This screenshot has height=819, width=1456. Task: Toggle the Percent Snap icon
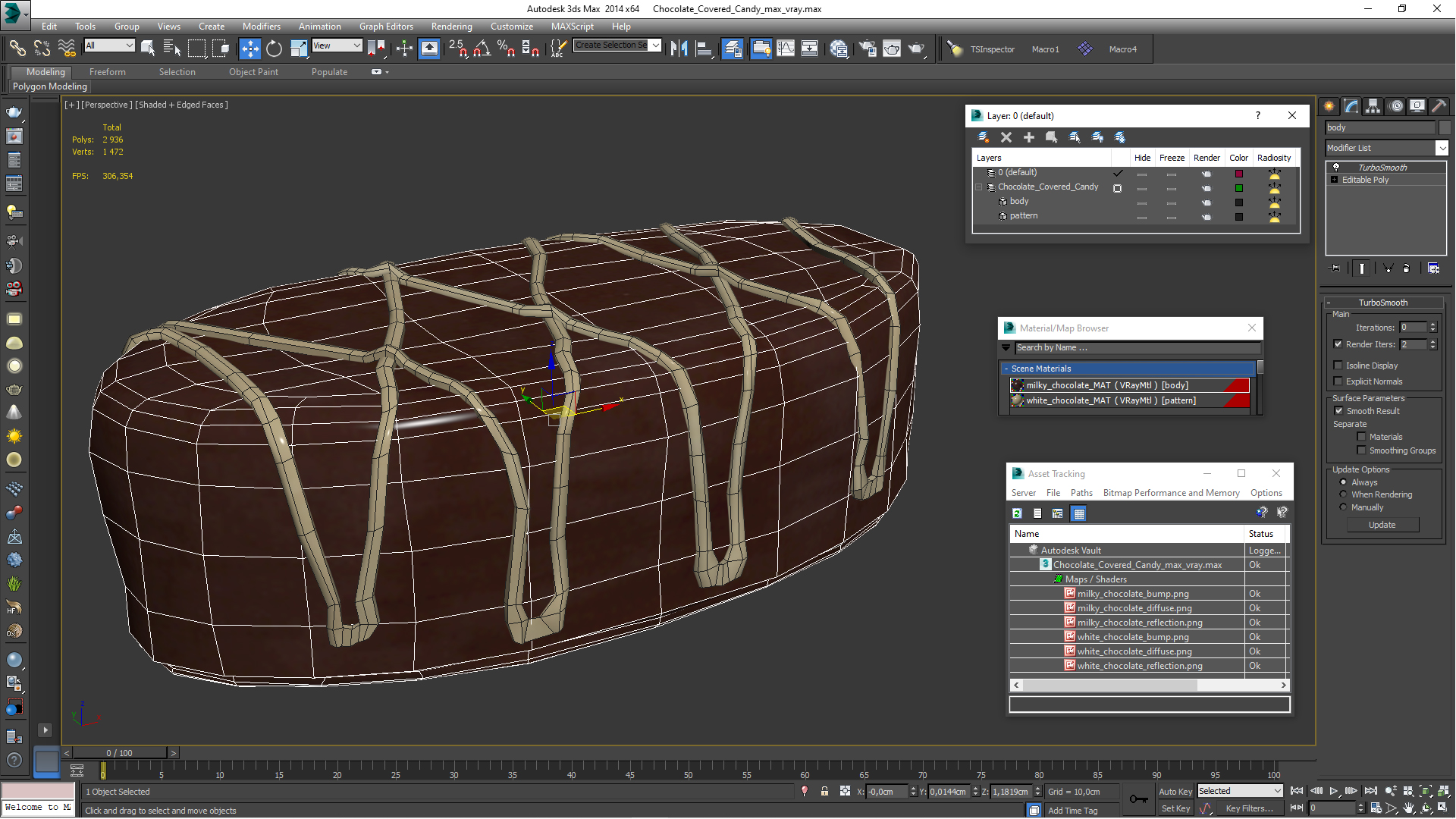tap(506, 49)
